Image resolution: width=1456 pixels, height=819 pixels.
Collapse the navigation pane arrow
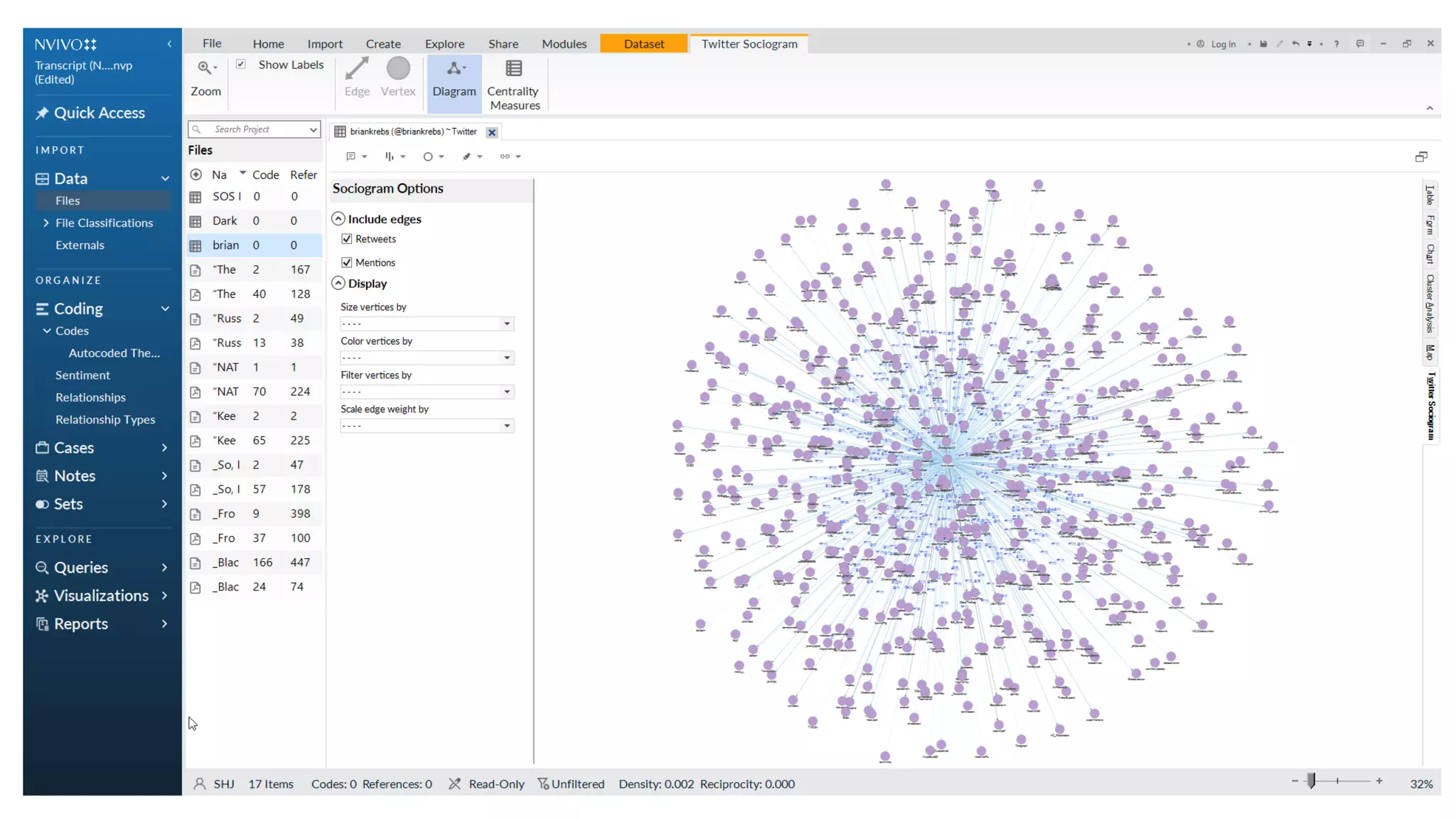[169, 44]
